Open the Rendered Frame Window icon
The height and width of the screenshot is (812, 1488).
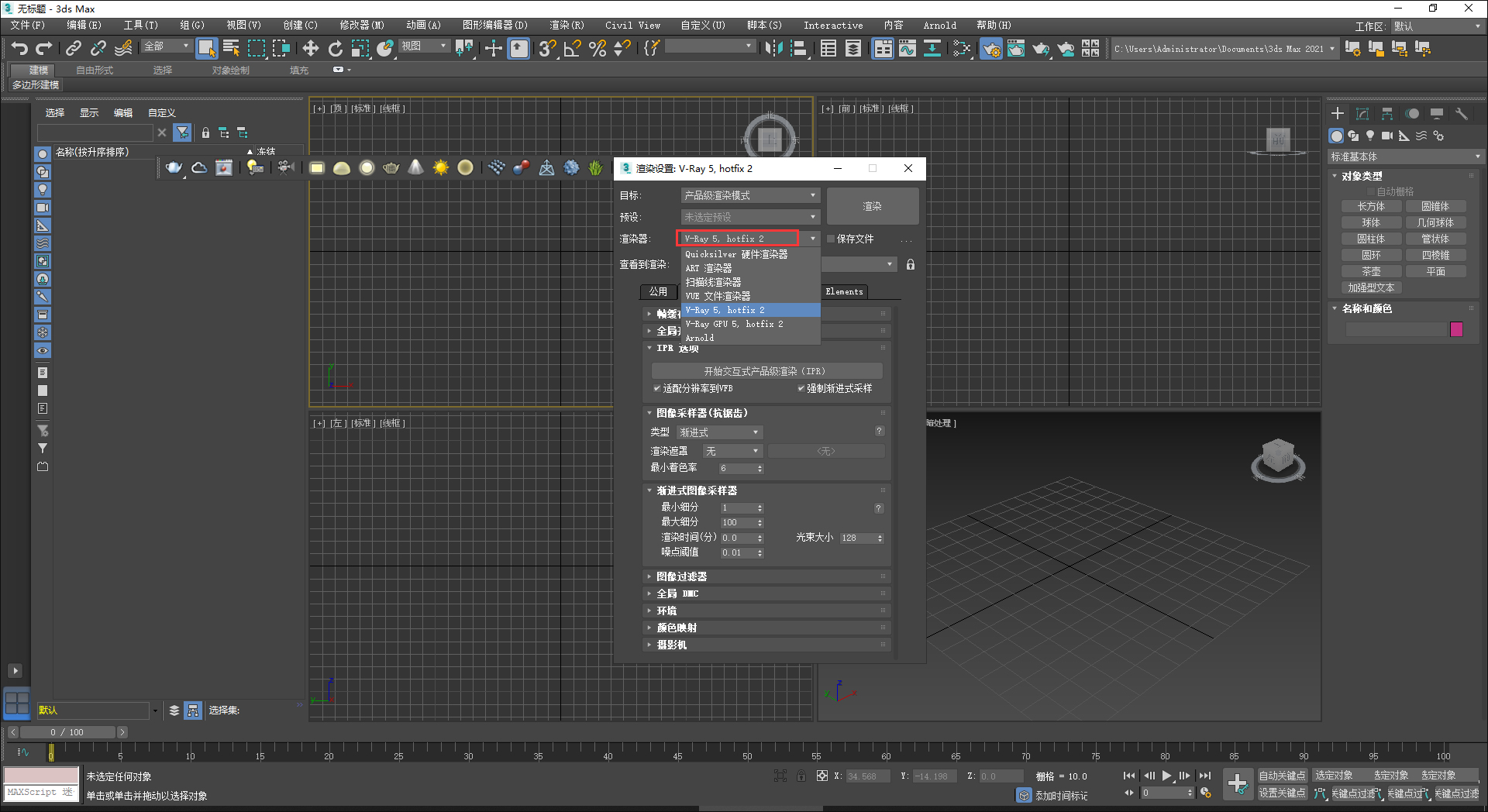pos(1016,48)
